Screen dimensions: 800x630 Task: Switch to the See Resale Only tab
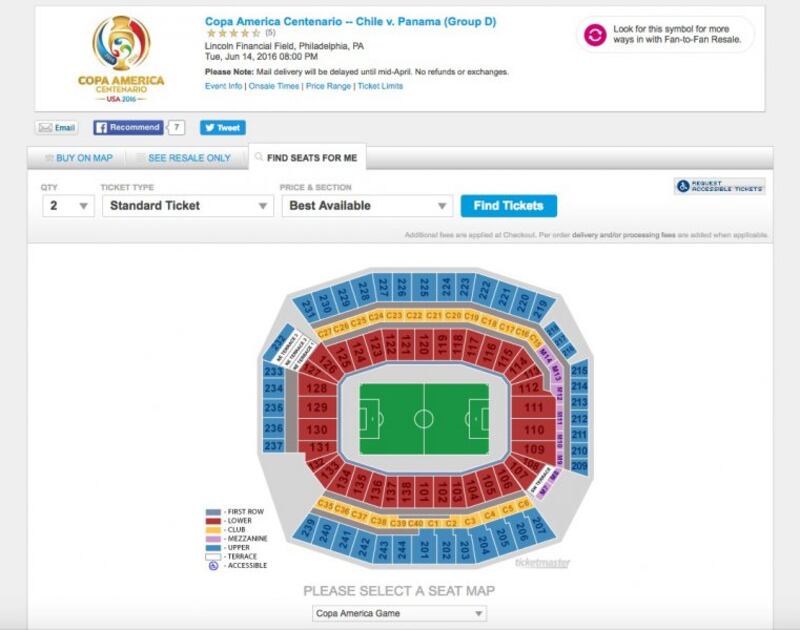coord(184,158)
